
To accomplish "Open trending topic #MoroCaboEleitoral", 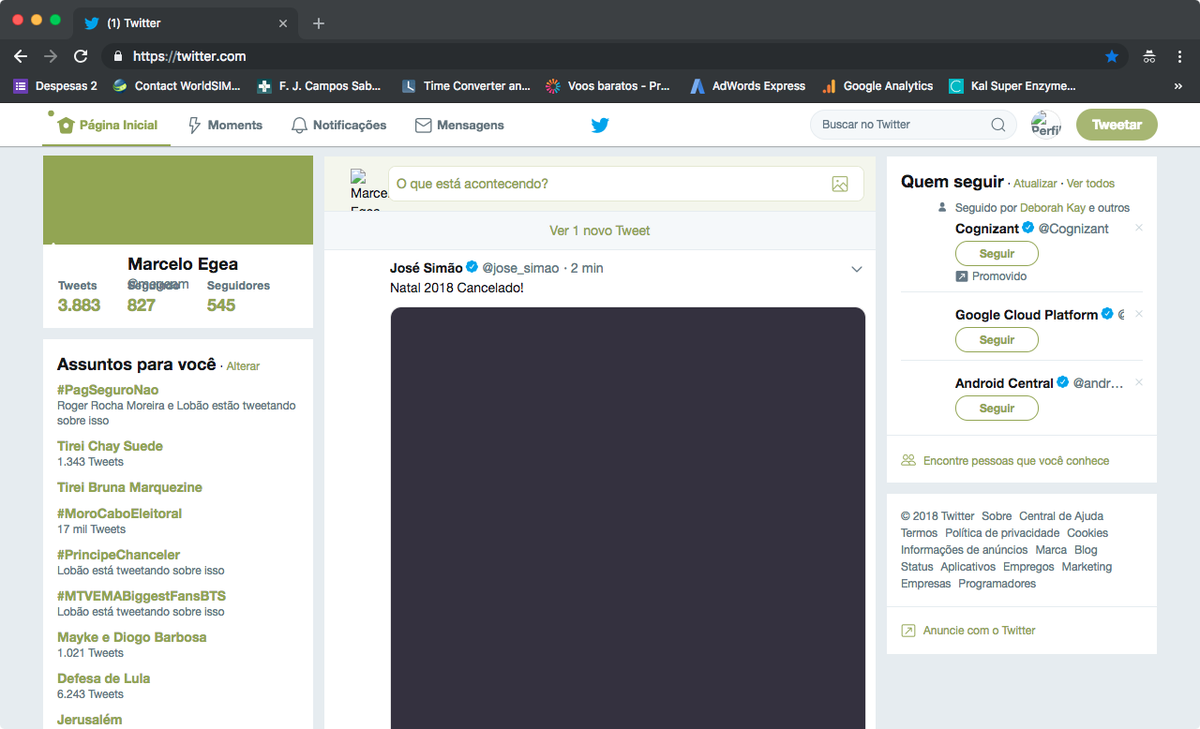I will coord(120,513).
